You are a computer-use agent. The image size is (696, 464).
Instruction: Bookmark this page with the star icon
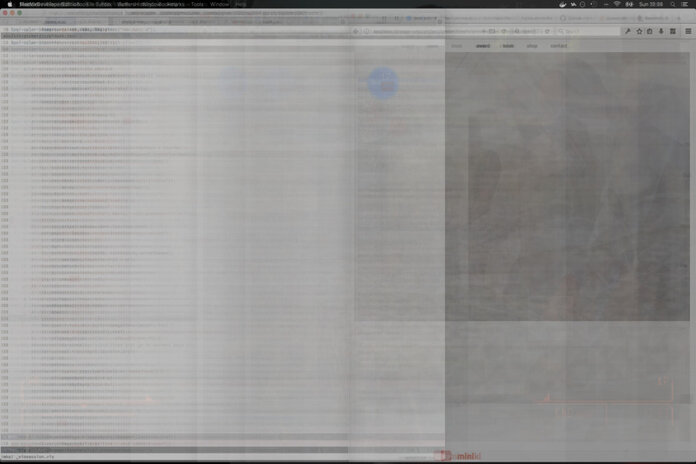(x=639, y=31)
